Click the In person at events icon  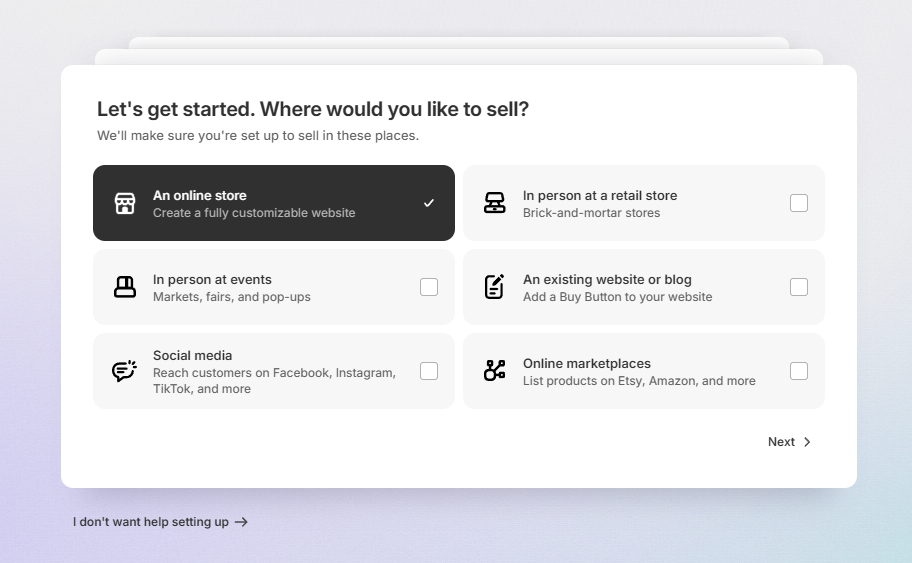125,287
